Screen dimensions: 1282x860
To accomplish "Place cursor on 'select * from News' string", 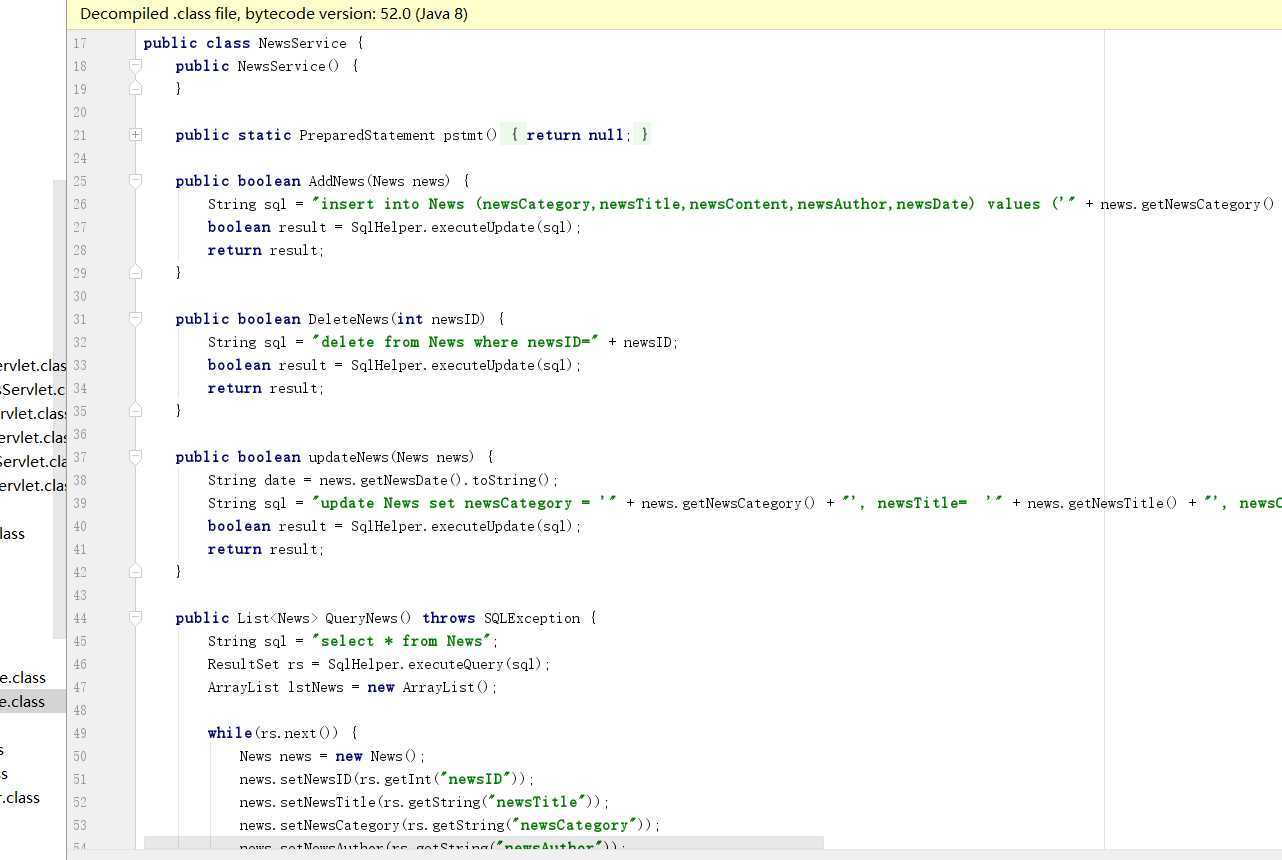I will 402,641.
